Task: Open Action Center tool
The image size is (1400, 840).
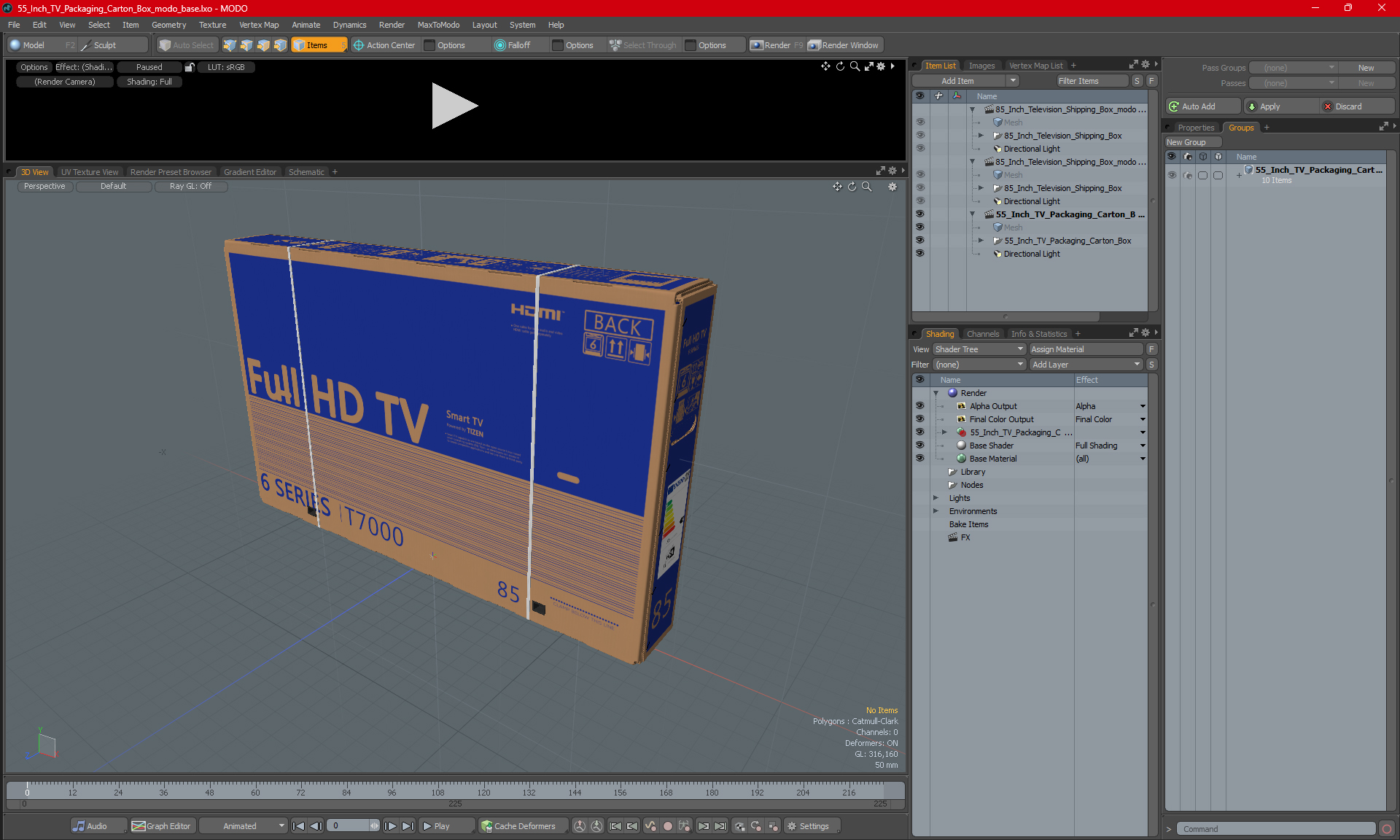Action: click(x=384, y=45)
